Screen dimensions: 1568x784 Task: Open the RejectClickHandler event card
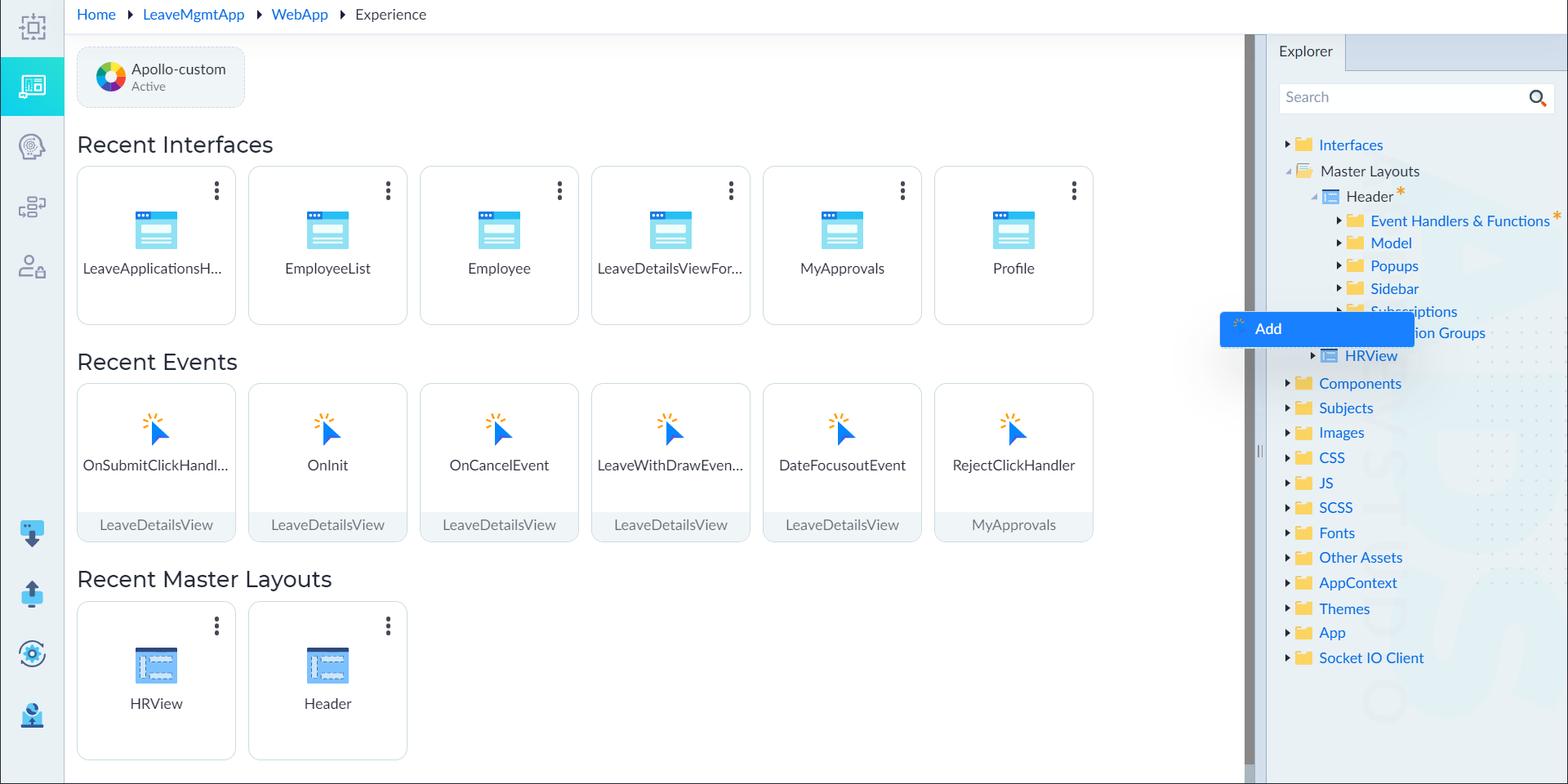pos(1013,462)
